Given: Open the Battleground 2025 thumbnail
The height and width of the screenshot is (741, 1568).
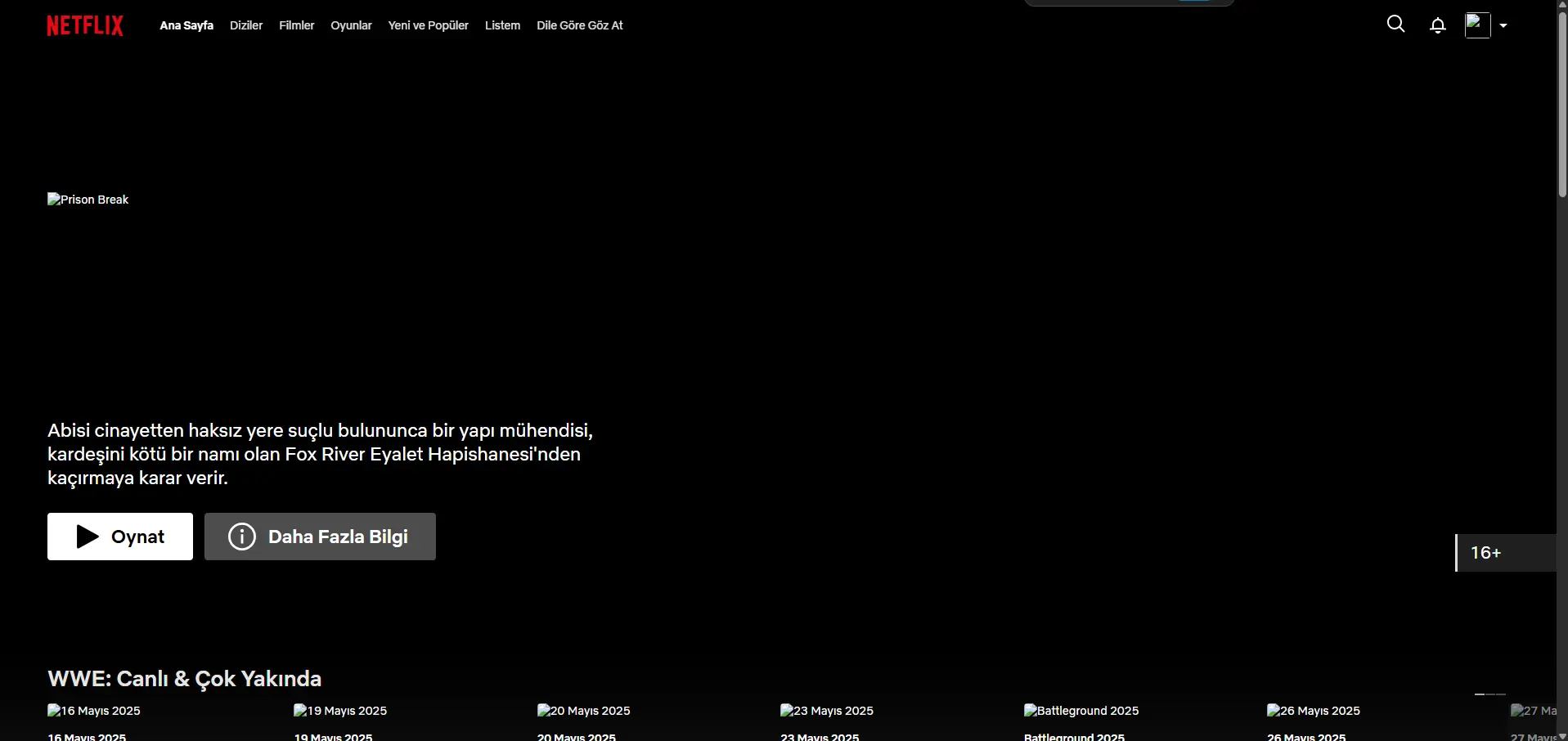Looking at the screenshot, I should pyautogui.click(x=1081, y=711).
